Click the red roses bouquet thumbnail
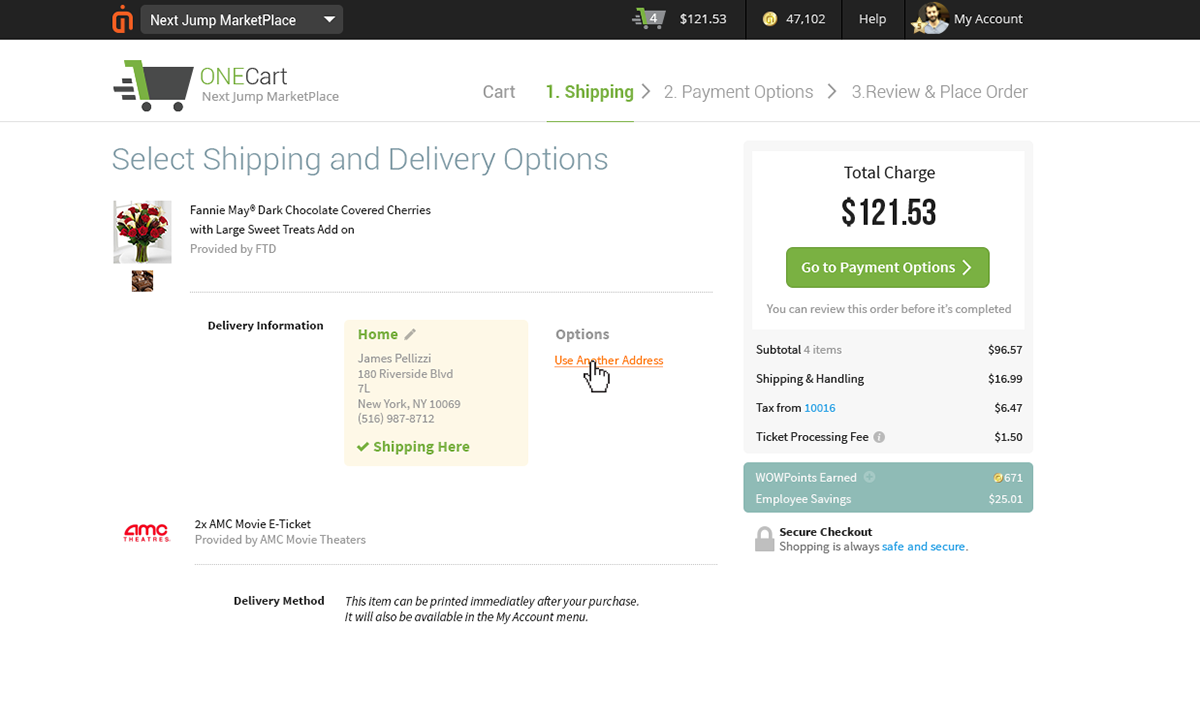 [143, 232]
